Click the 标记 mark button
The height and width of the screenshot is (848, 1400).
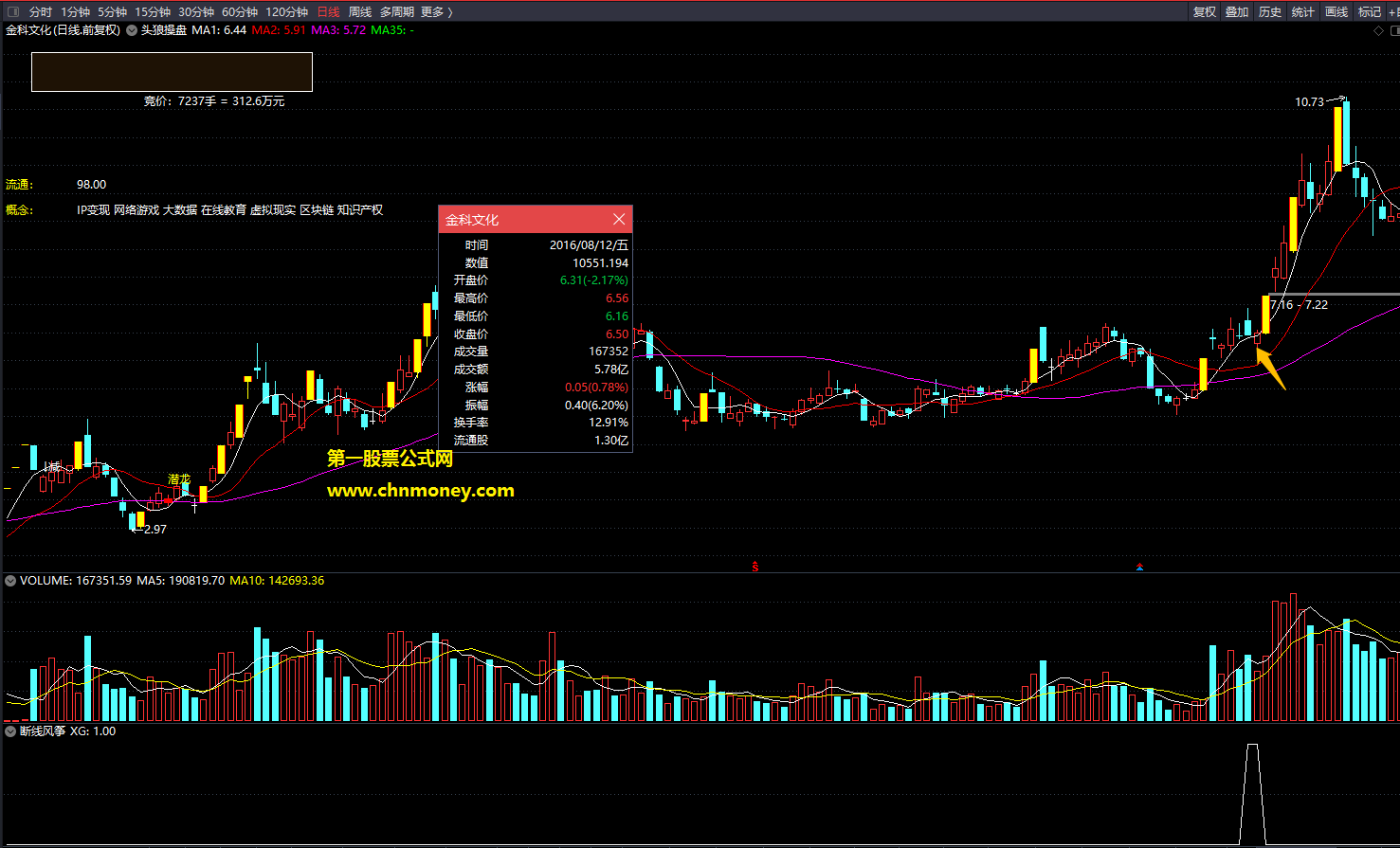(1370, 11)
